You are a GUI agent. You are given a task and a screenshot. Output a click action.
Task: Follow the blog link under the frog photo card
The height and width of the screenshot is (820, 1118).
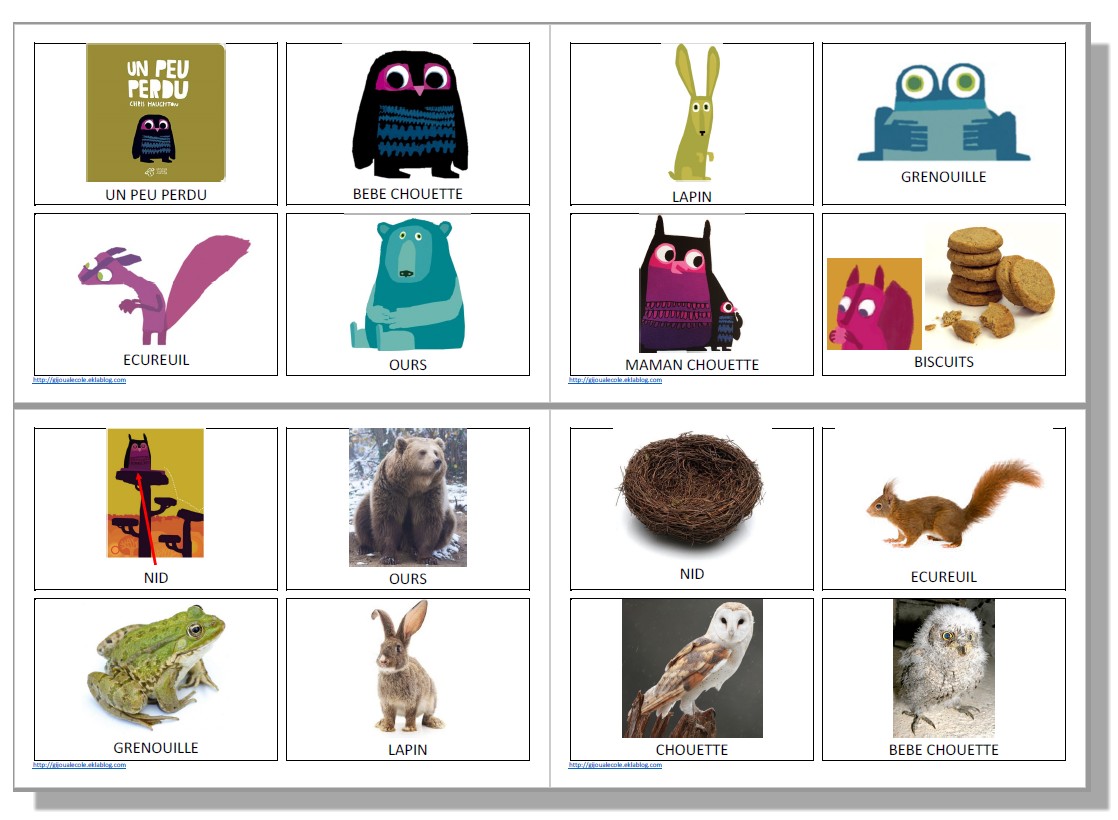point(79,765)
